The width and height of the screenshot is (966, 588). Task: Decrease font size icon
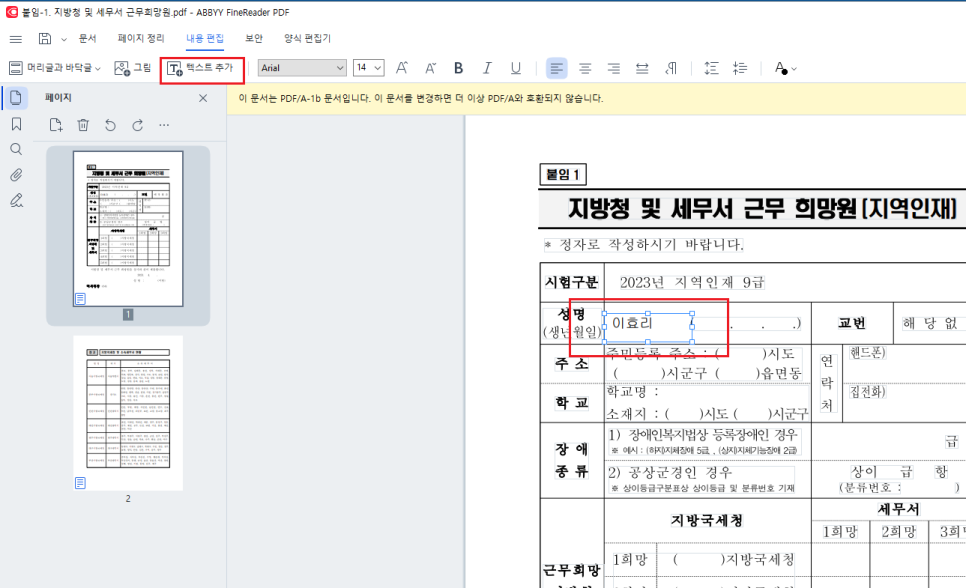tap(430, 68)
